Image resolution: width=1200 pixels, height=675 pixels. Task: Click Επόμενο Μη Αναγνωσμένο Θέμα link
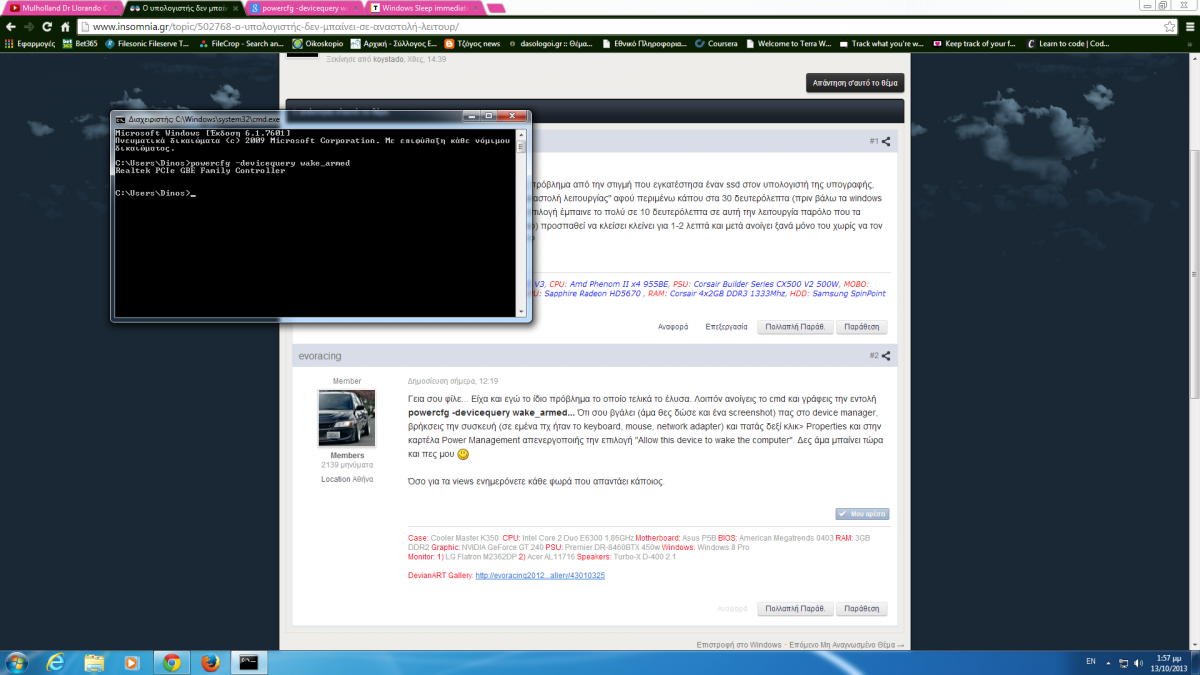click(x=848, y=645)
